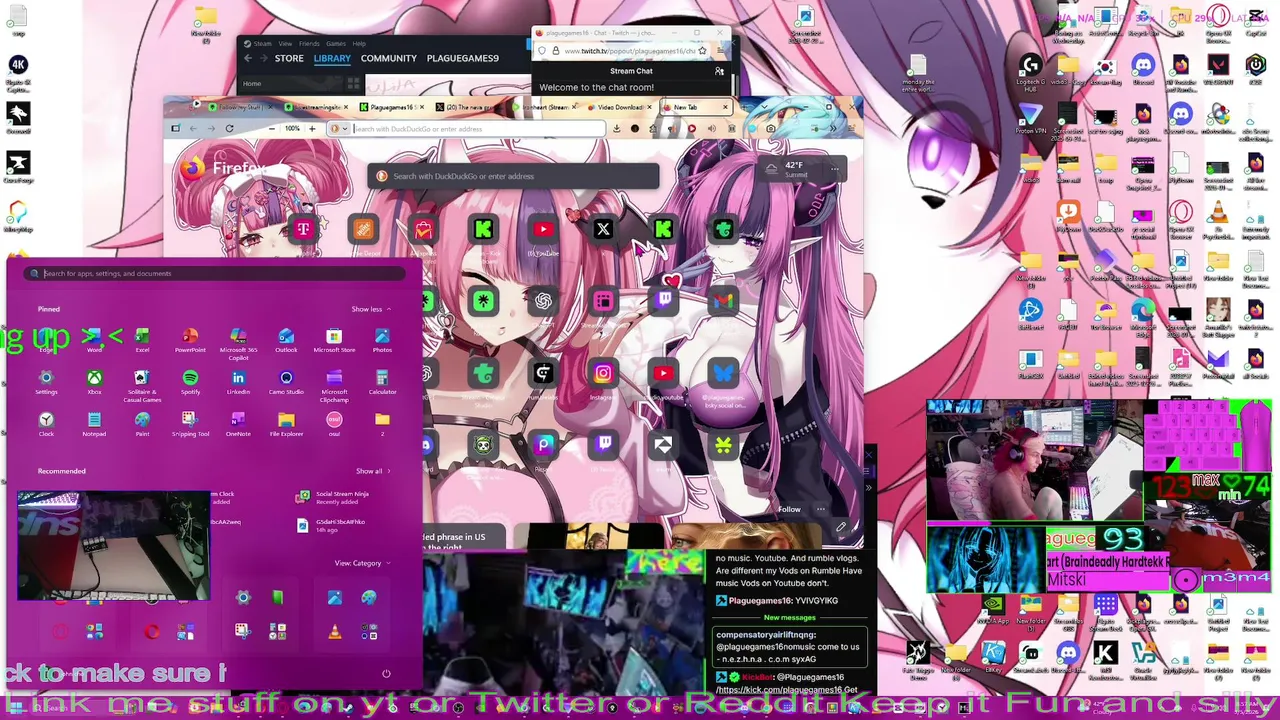Go to Steam STORE tab

click(x=289, y=58)
